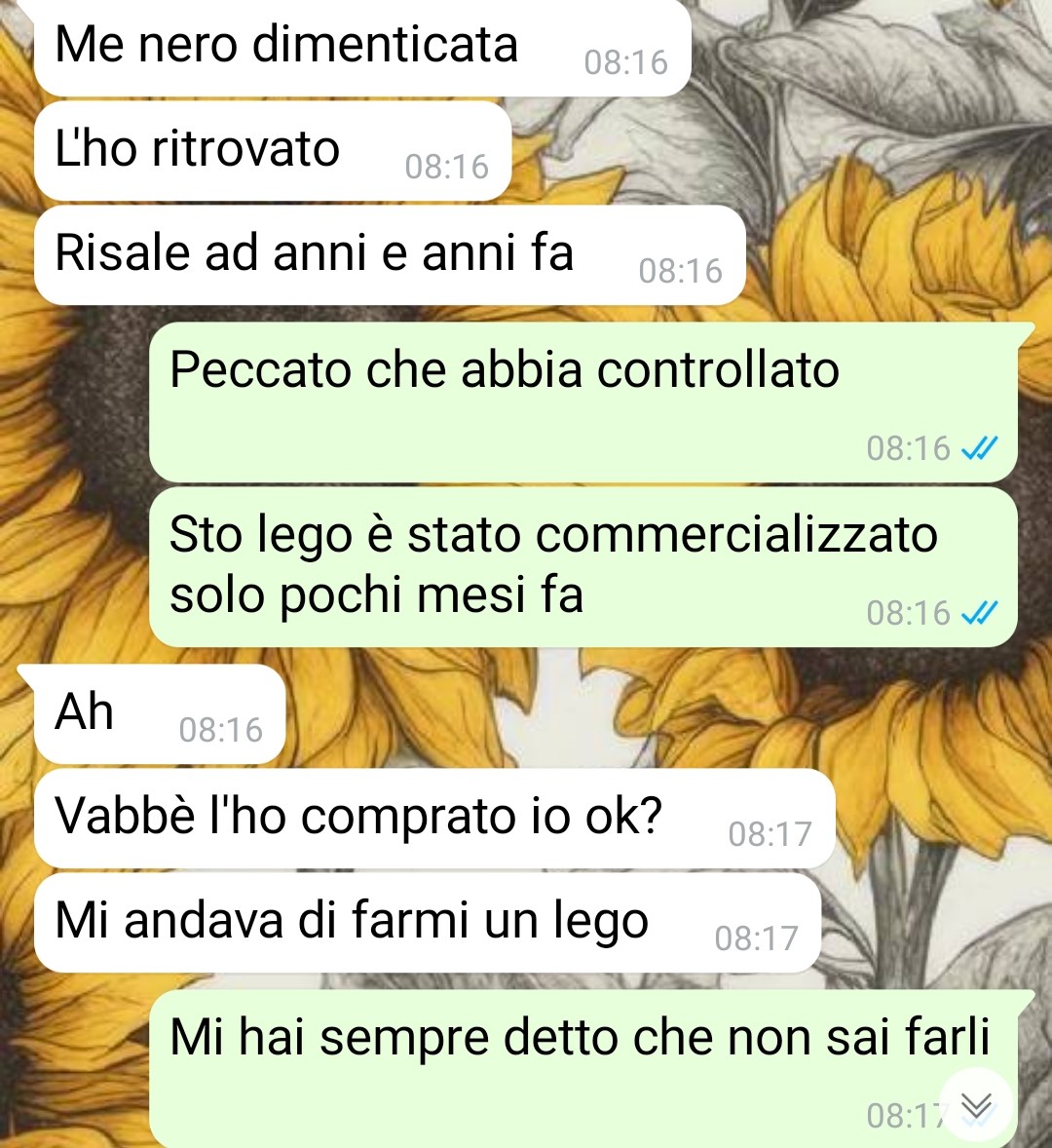Screen dimensions: 1052x1148
Task: Tap bubble 'Mi hai sempre detto che non sai farli'
Action: point(583,1069)
